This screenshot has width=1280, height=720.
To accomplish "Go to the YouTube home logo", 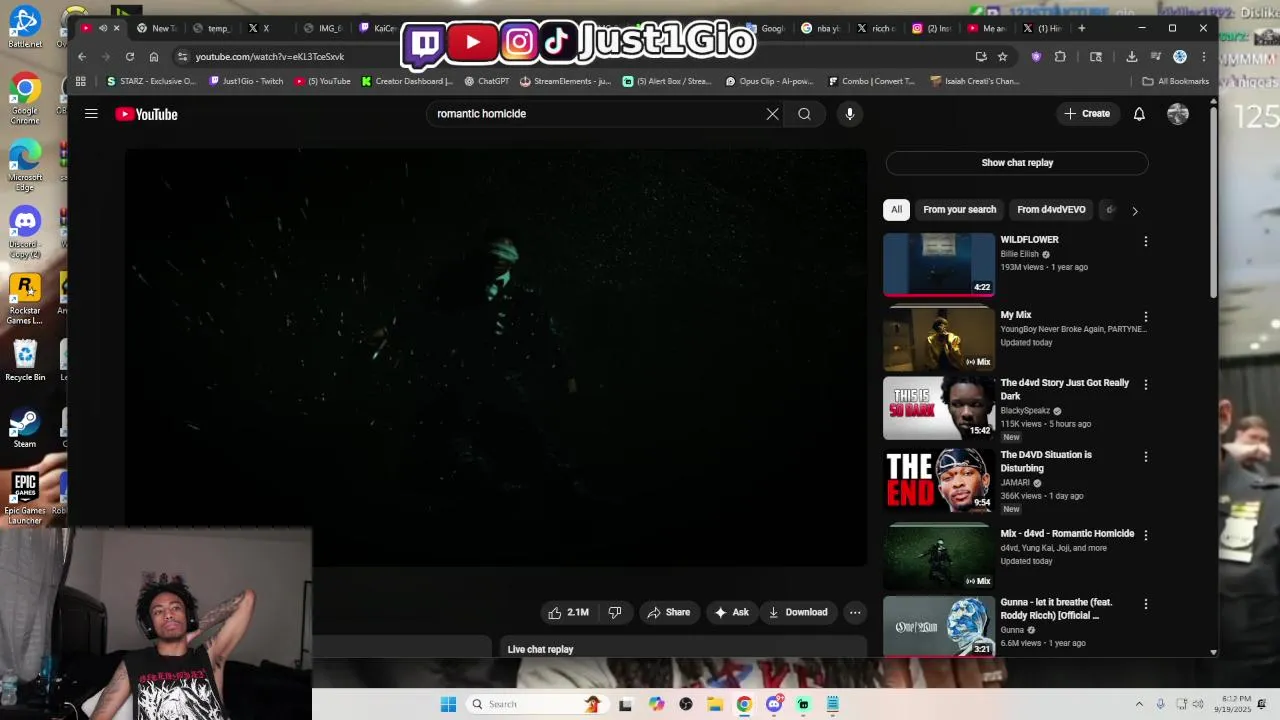I will tap(146, 114).
